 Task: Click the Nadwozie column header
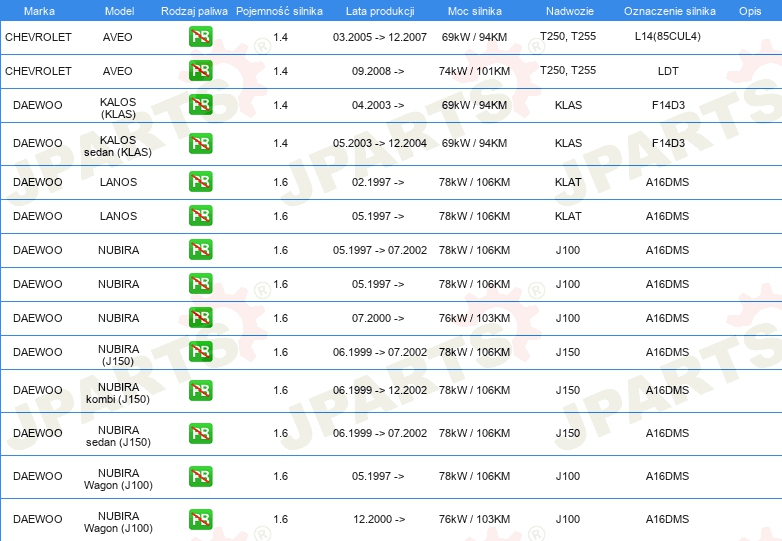570,11
